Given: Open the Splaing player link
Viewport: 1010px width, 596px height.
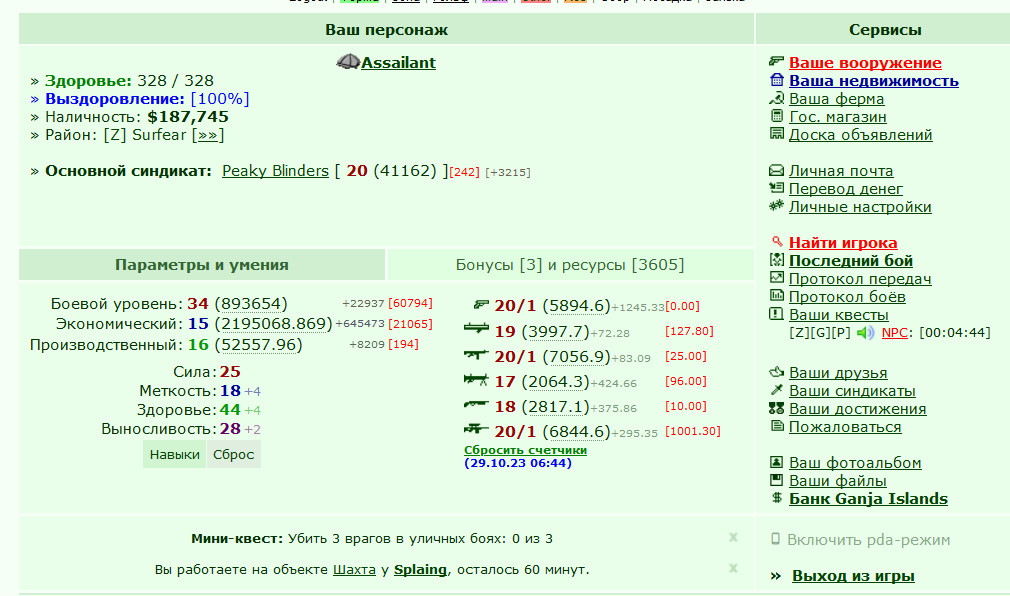Looking at the screenshot, I should point(420,570).
